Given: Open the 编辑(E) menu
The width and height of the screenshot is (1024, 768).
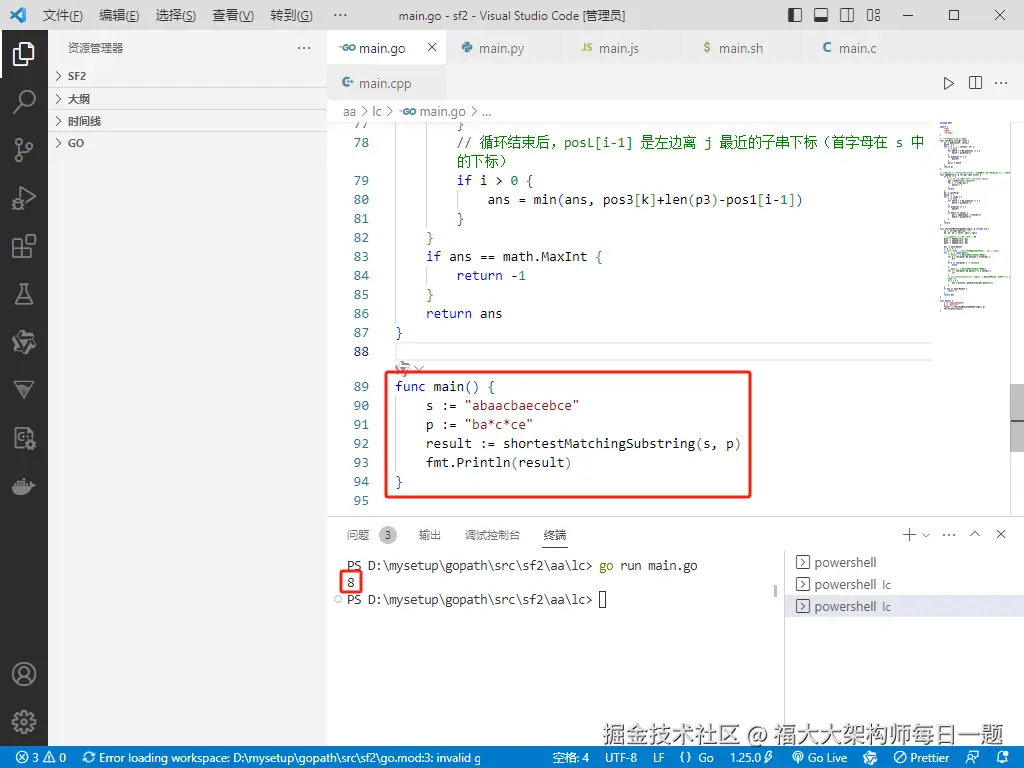Looking at the screenshot, I should point(120,15).
